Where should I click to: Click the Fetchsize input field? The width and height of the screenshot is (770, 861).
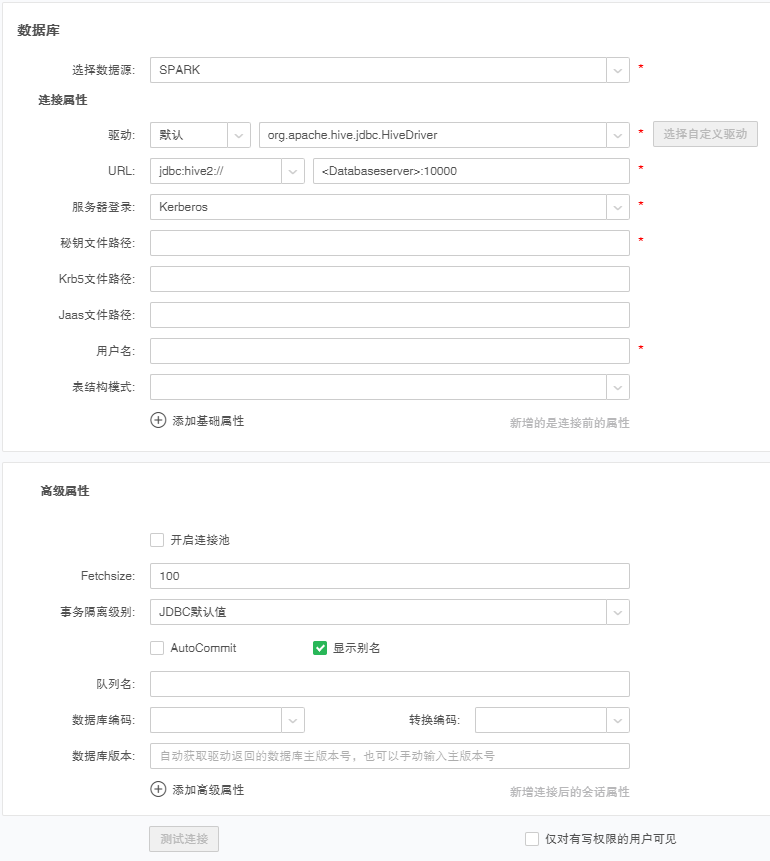389,576
